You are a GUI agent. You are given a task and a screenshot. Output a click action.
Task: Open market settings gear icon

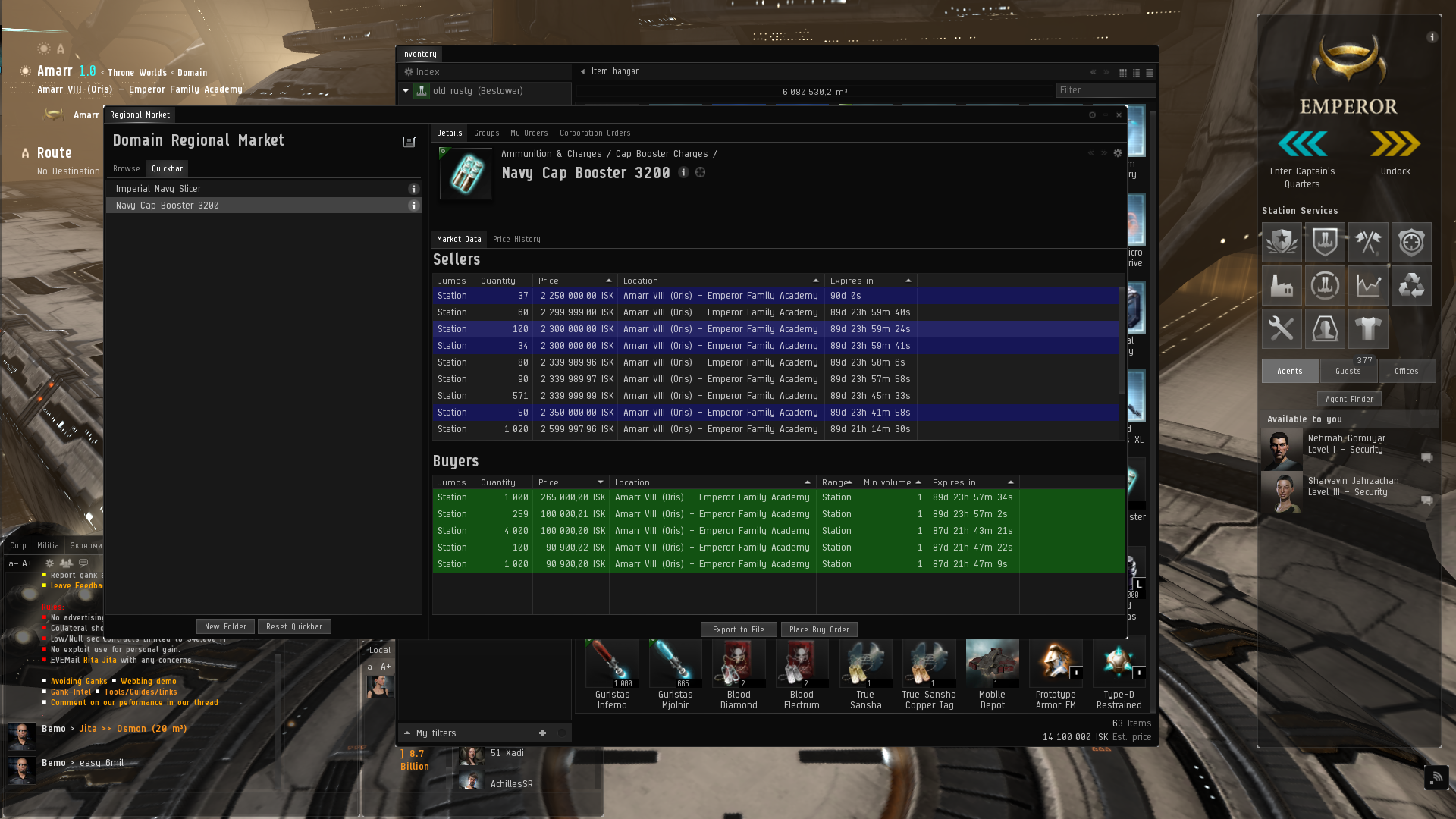coord(1117,153)
